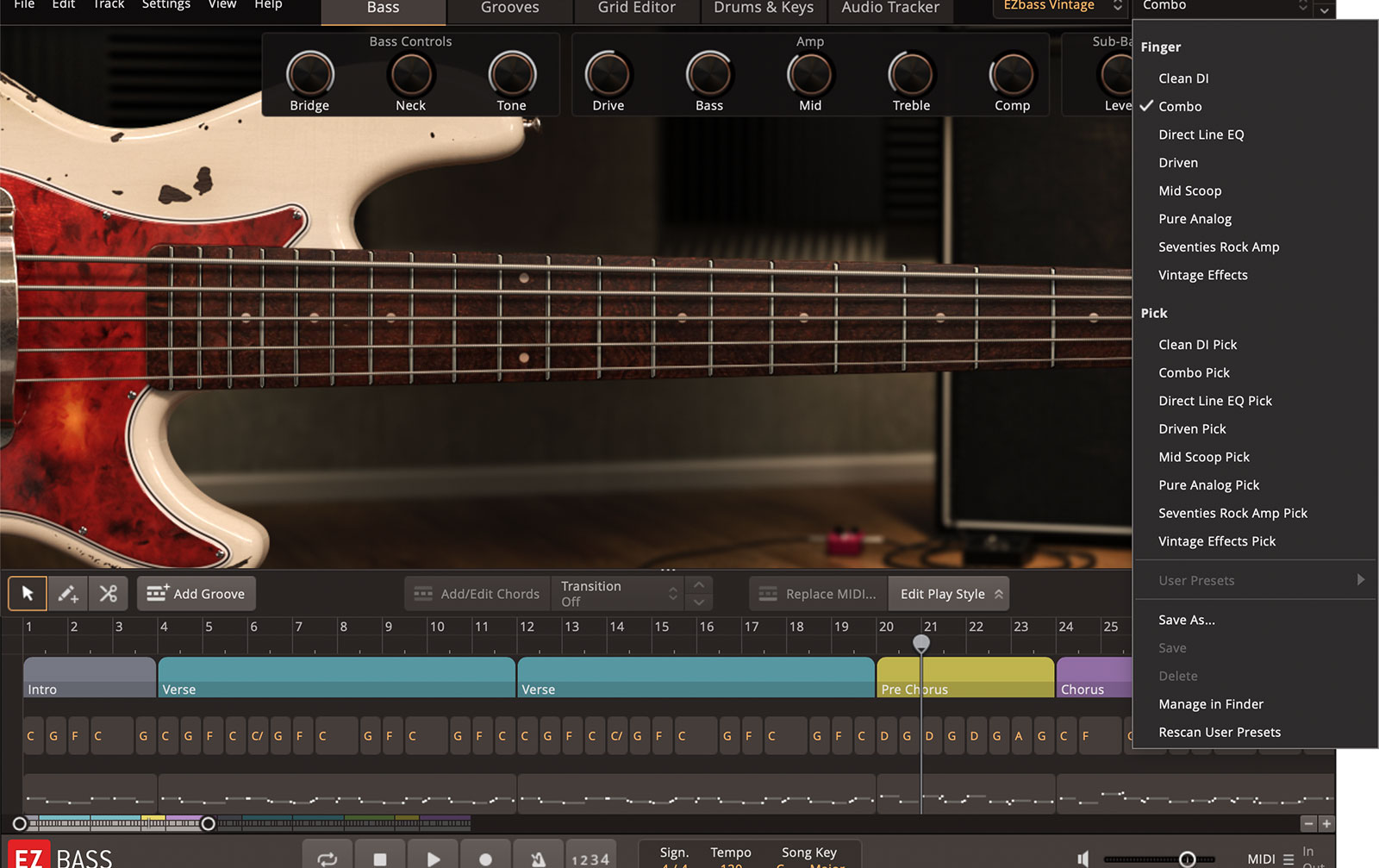Click the right handle of overview scrollbar
The image size is (1379, 868).
pyautogui.click(x=208, y=823)
